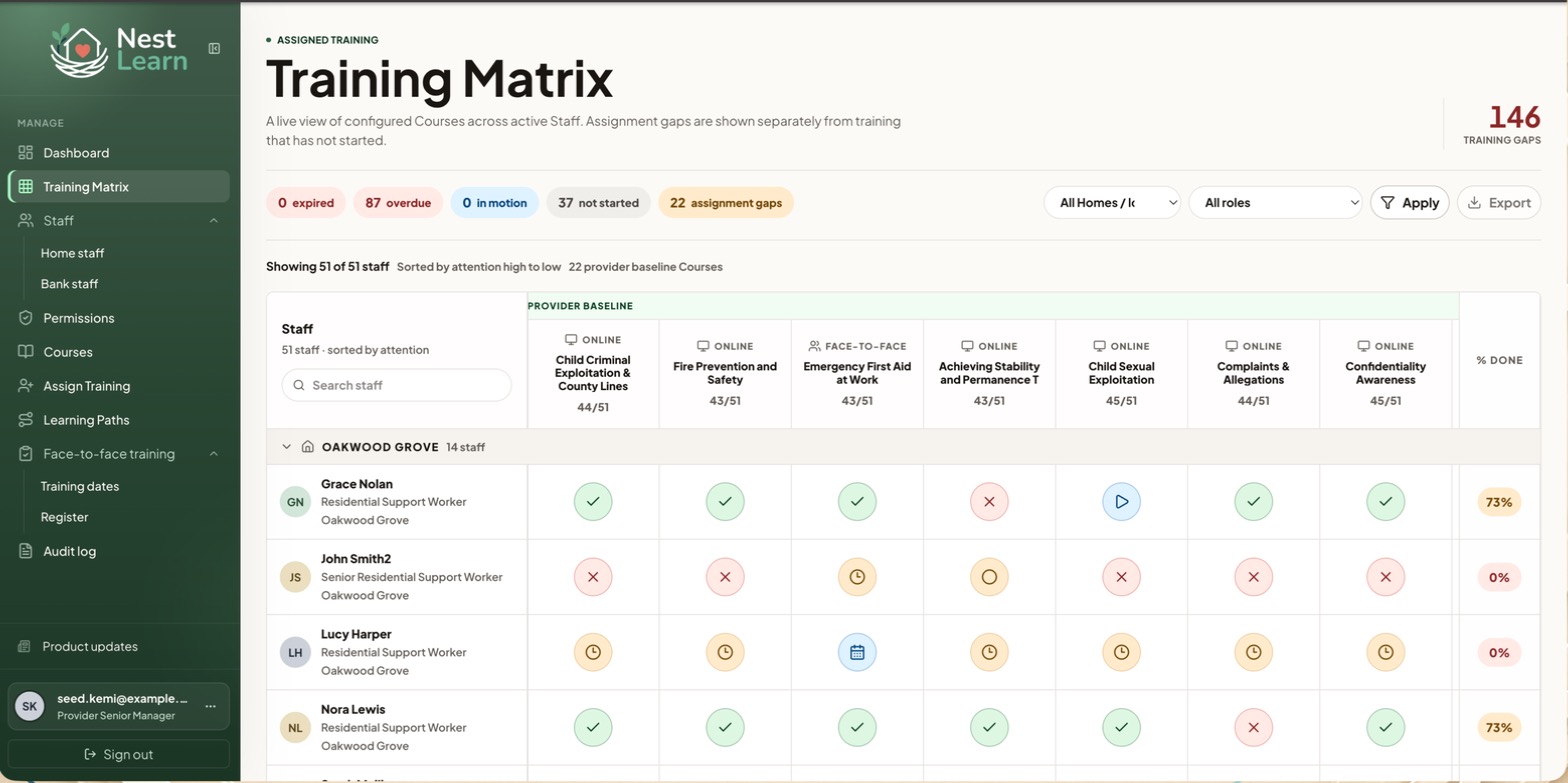
Task: Export the training matrix
Action: click(x=1499, y=203)
